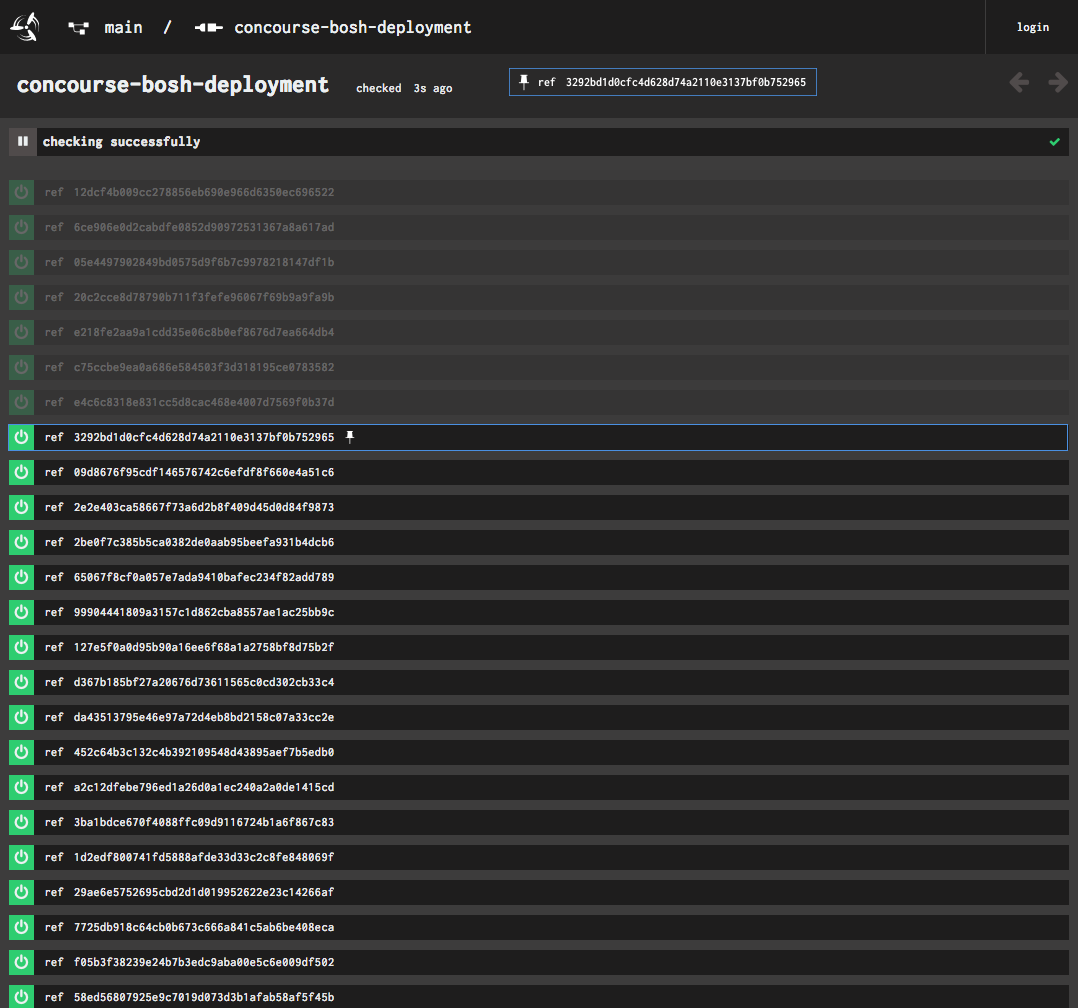The image size is (1078, 1008).
Task: Pause resource checking with the pause icon
Action: click(21, 141)
